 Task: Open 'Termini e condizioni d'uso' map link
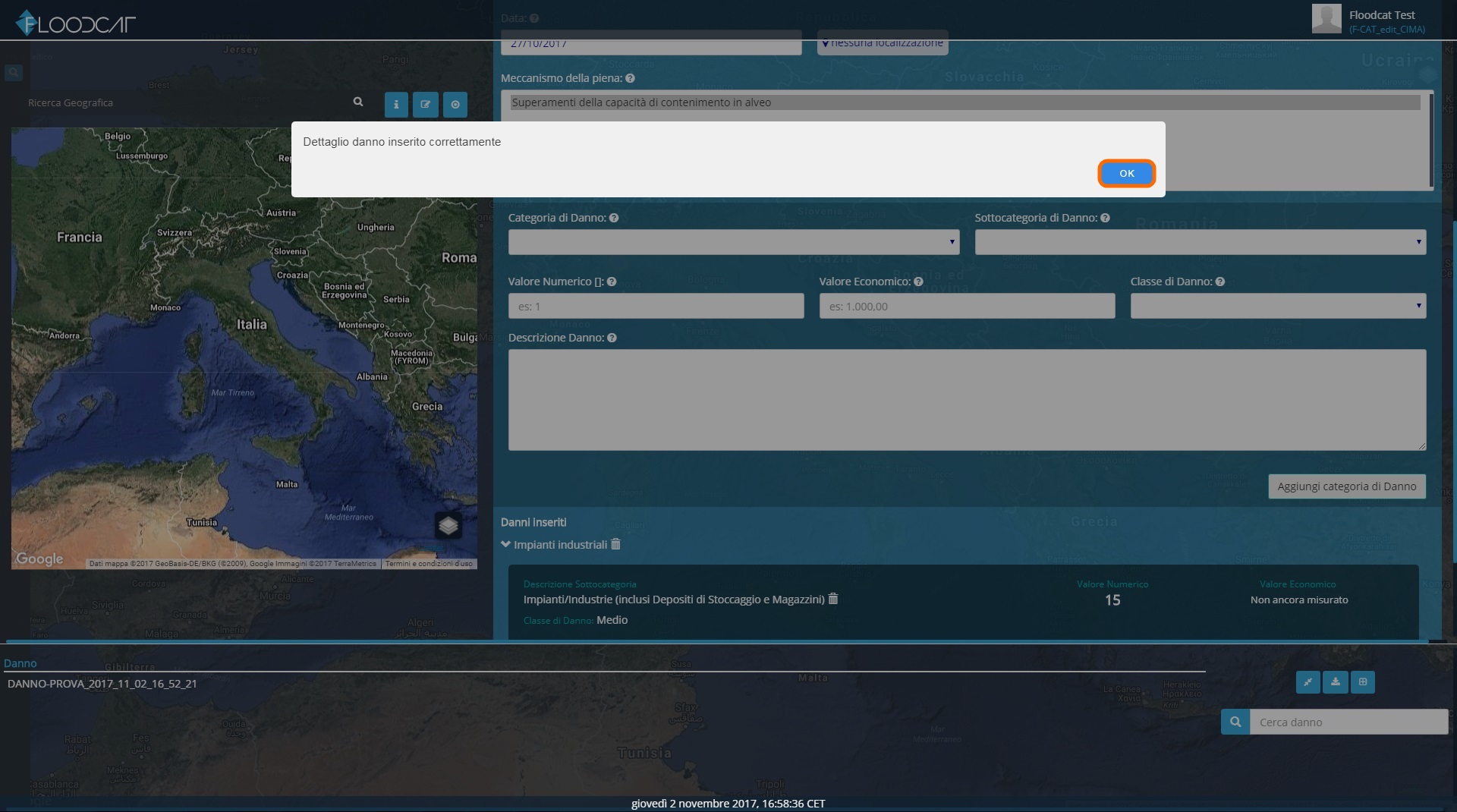429,564
